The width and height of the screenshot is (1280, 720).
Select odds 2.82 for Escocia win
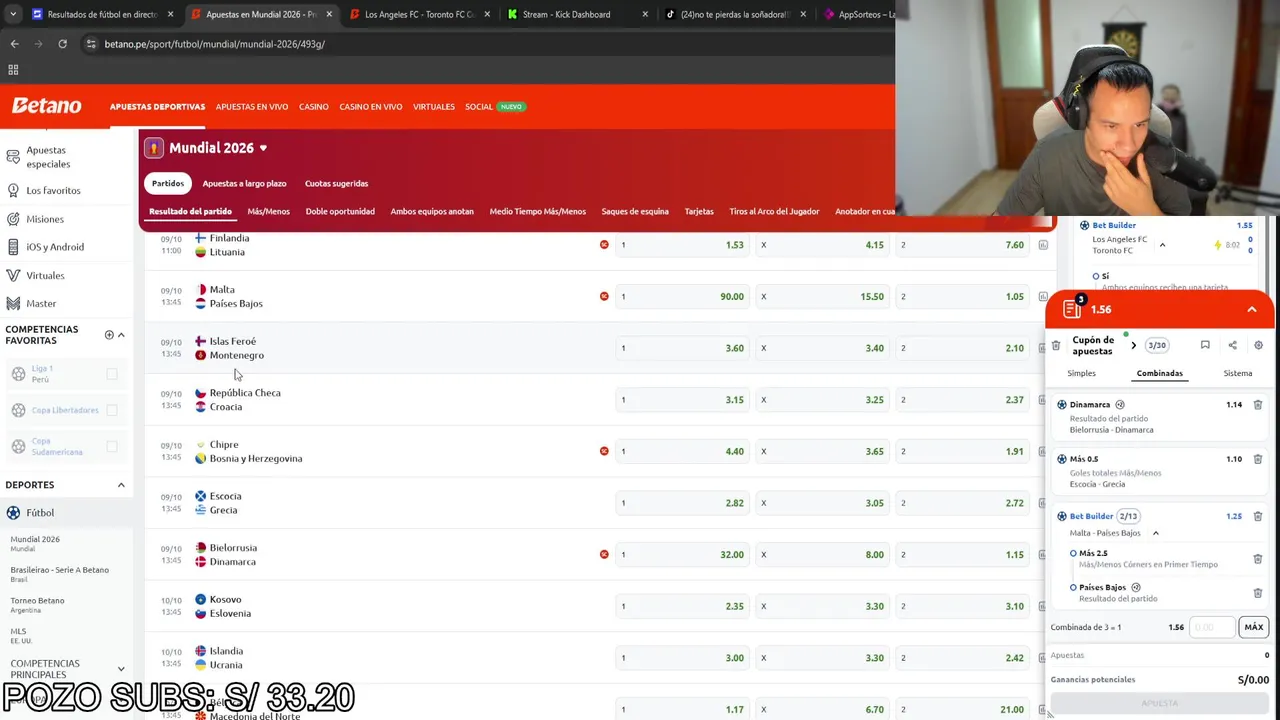coord(682,503)
